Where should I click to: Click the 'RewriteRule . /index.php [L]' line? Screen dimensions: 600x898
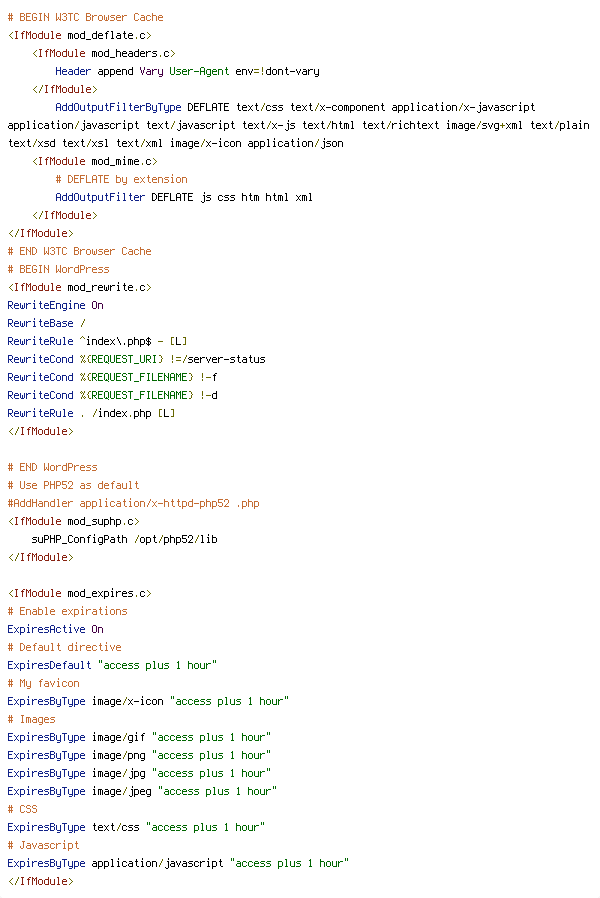tap(91, 413)
